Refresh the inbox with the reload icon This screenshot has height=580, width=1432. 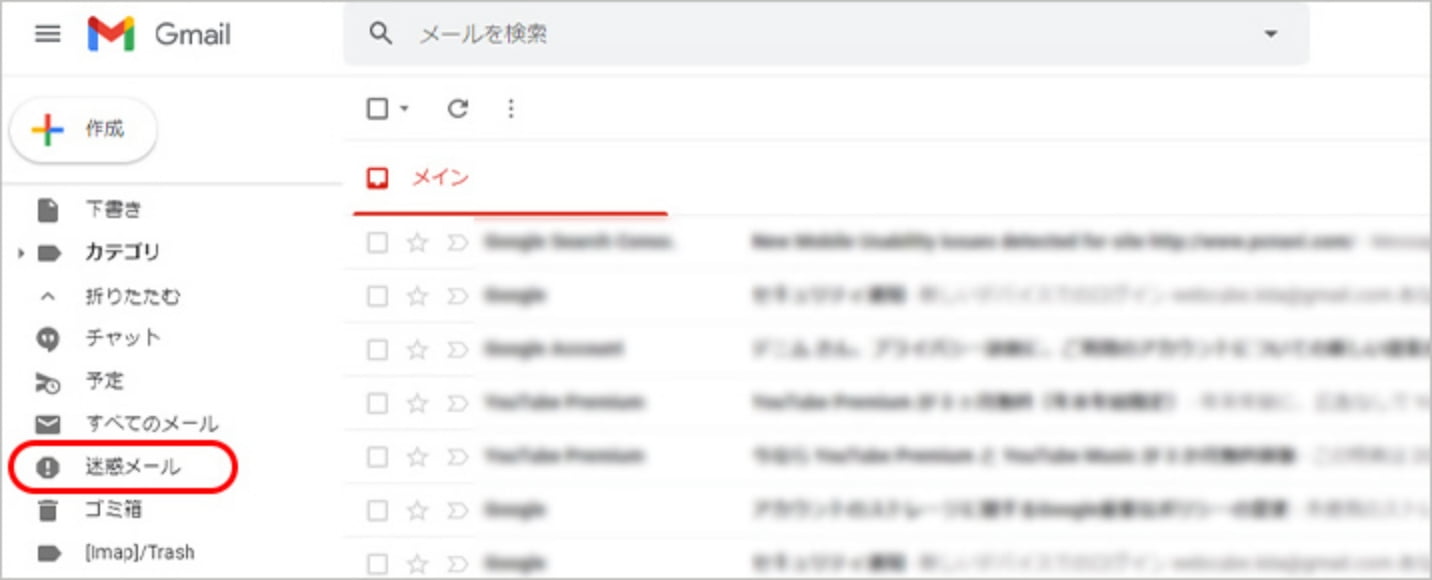click(x=457, y=108)
